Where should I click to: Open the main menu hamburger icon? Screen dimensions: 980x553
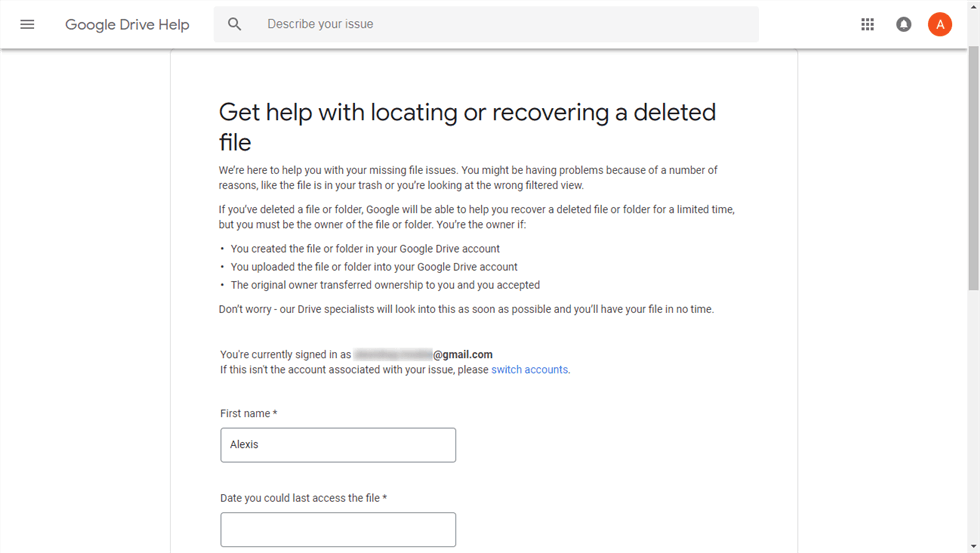click(27, 24)
